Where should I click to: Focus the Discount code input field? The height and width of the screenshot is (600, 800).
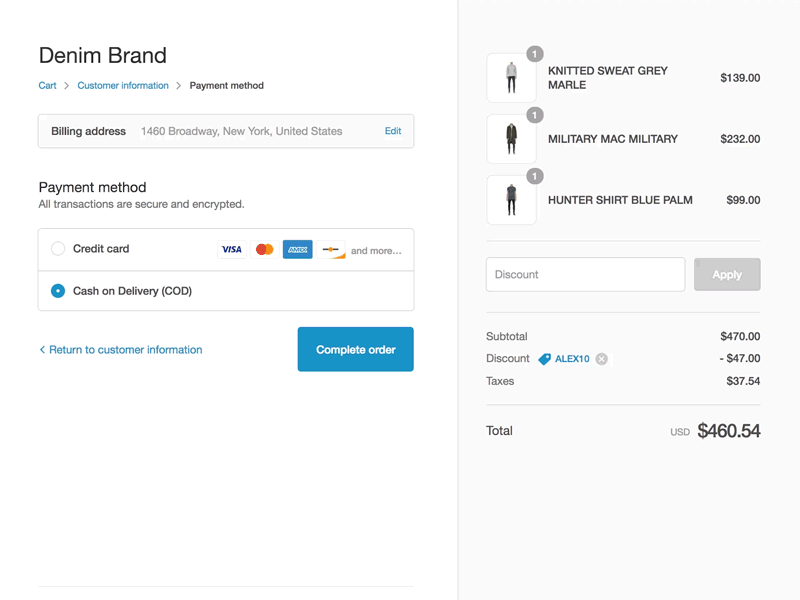[x=586, y=274]
